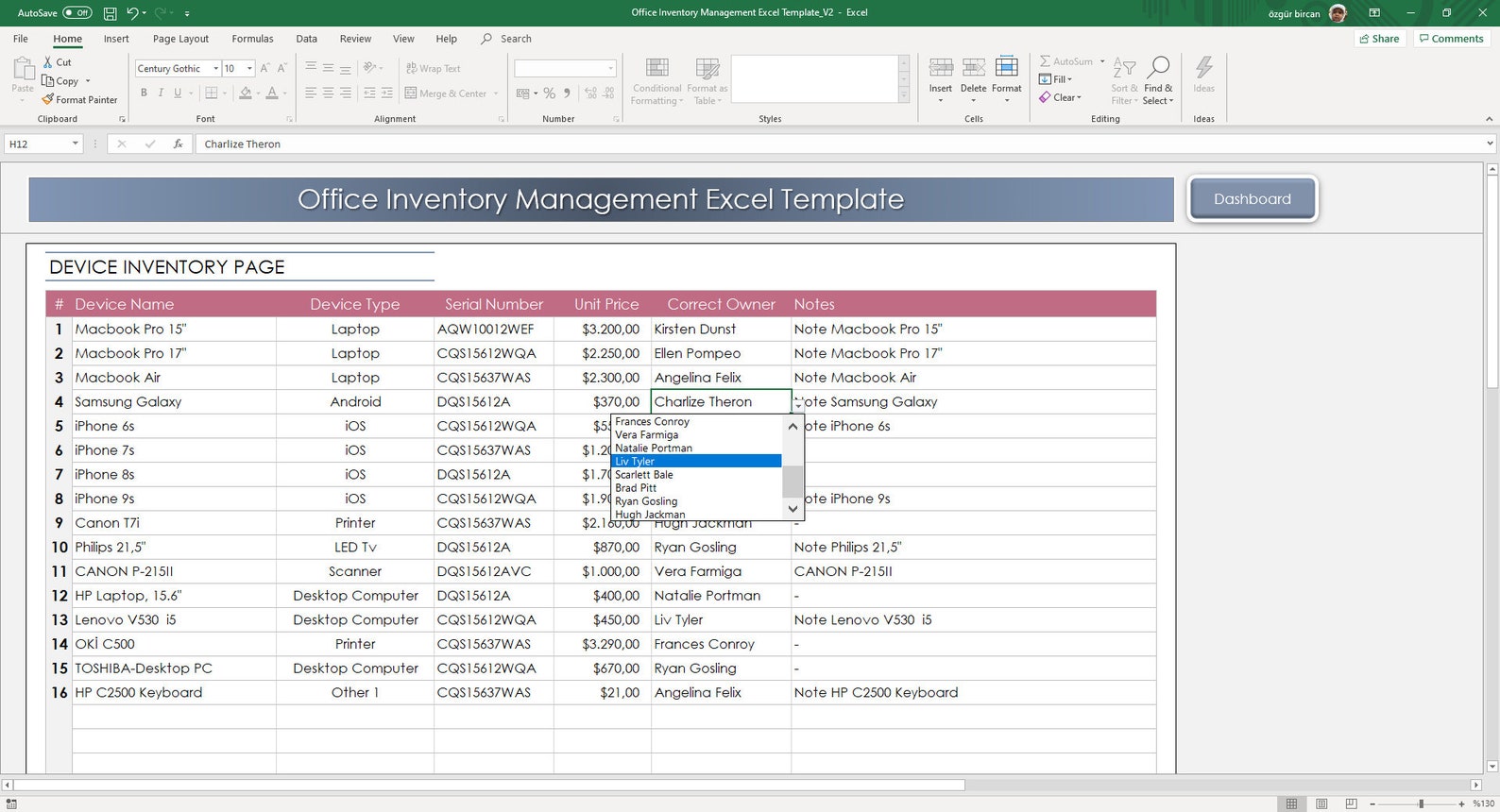Image resolution: width=1500 pixels, height=812 pixels.
Task: Apply Underline formatting
Action: click(x=177, y=93)
